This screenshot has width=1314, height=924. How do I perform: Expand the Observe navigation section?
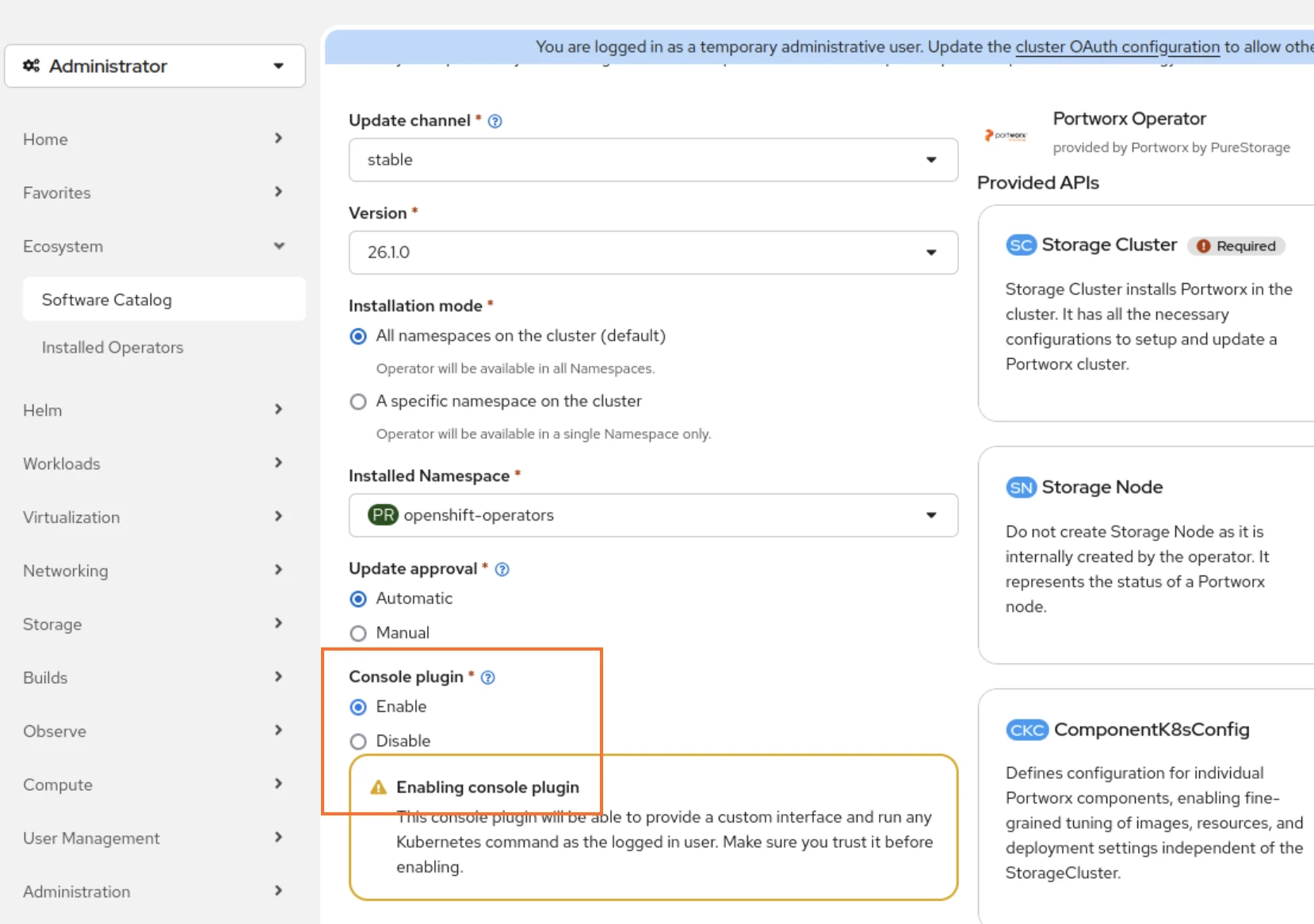(155, 731)
